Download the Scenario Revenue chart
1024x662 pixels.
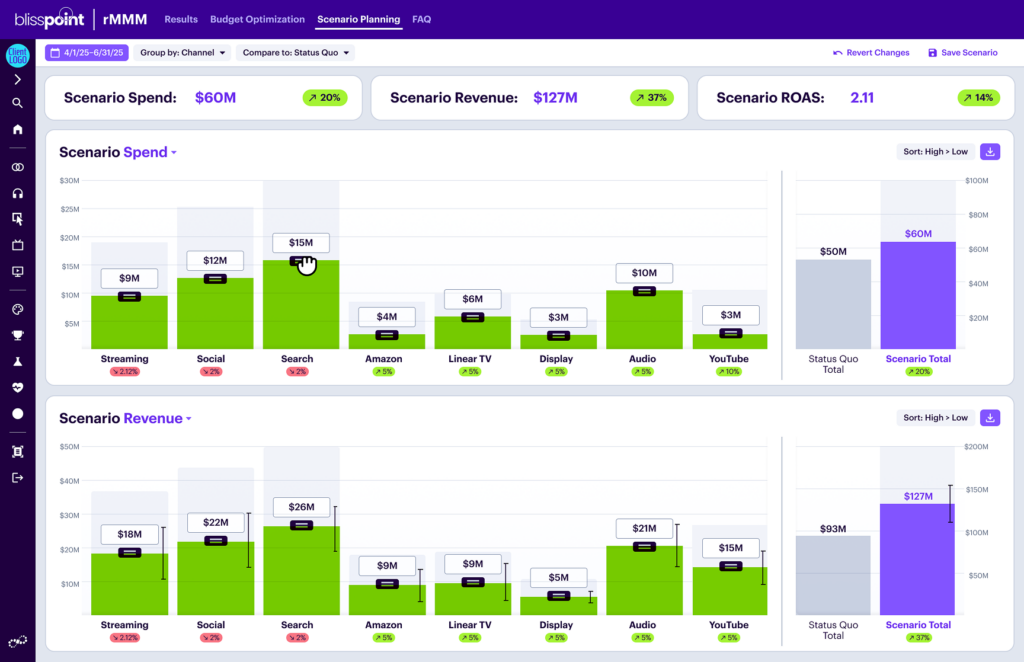click(x=990, y=418)
